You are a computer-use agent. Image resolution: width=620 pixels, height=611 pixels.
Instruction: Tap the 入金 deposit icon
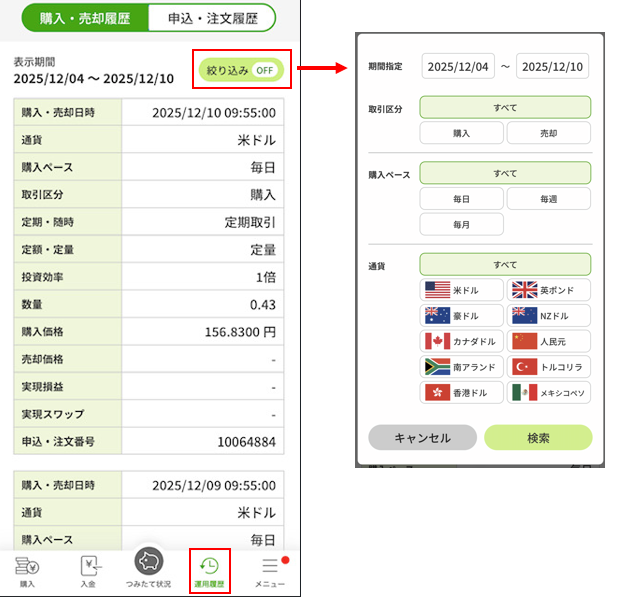[x=89, y=569]
